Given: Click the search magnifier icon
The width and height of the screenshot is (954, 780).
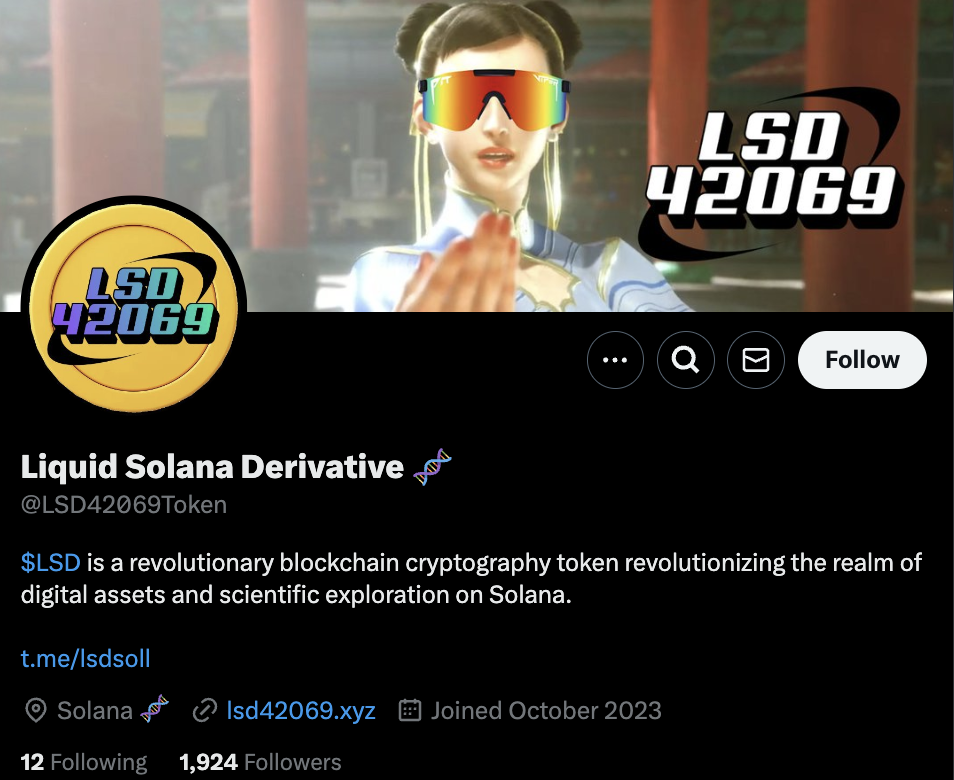Looking at the screenshot, I should pyautogui.click(x=686, y=360).
